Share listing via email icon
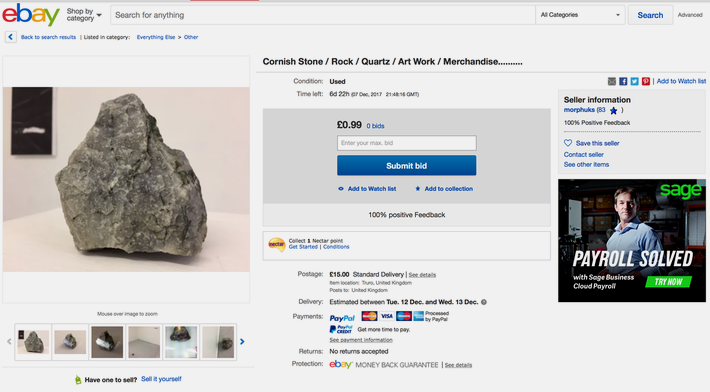The width and height of the screenshot is (710, 392). [612, 81]
